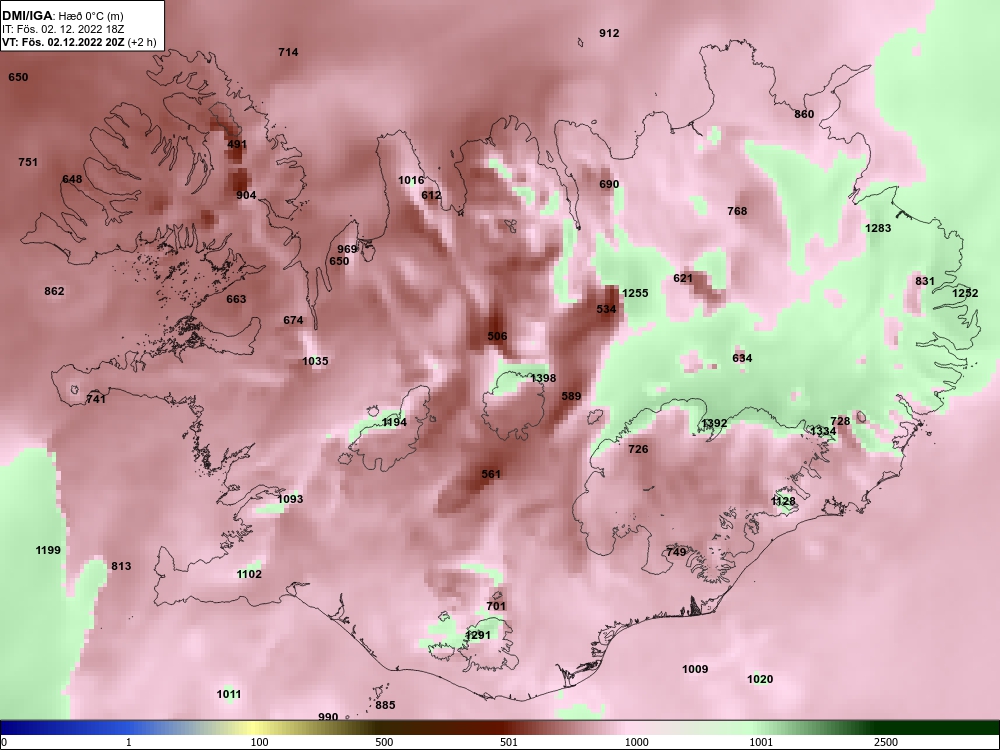This screenshot has width=1000, height=750.
Task: Click the 1334 height value
Action: pos(823,432)
